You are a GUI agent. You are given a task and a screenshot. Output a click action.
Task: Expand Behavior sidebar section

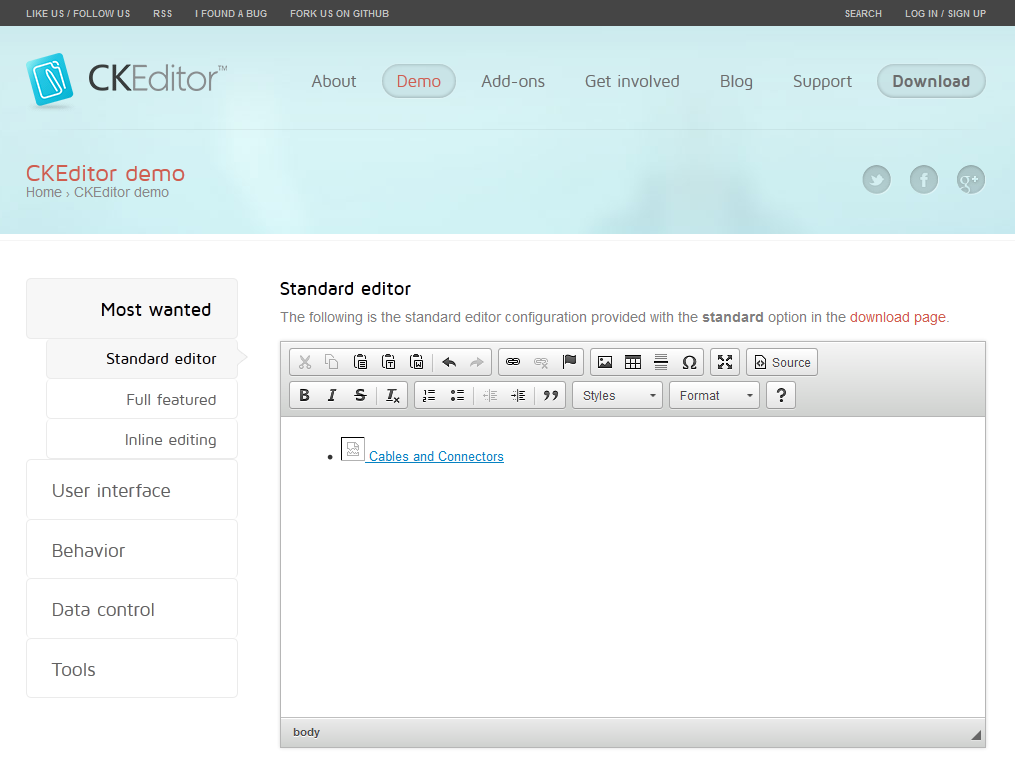[x=132, y=550]
